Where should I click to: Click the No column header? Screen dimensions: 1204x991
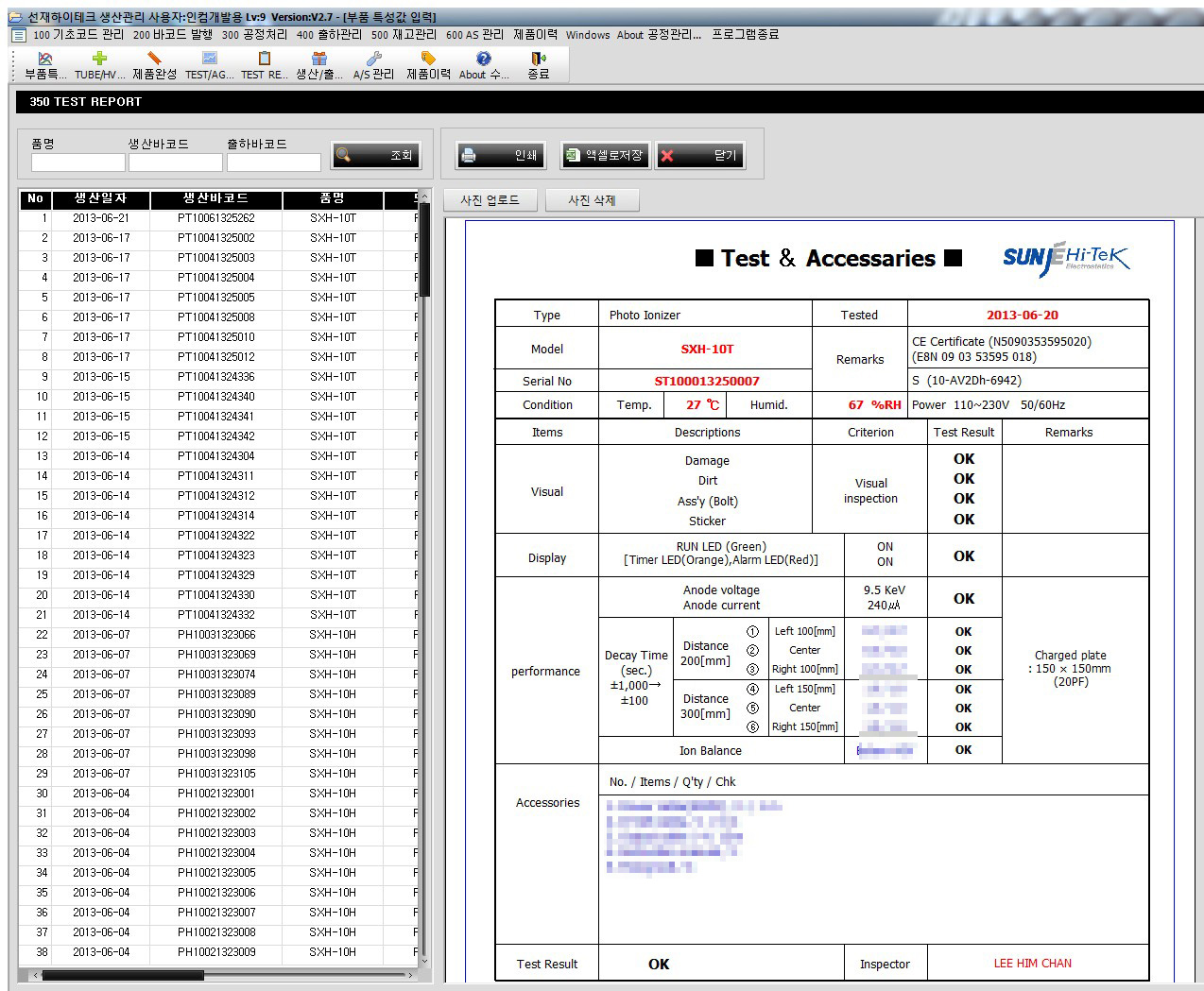(35, 199)
